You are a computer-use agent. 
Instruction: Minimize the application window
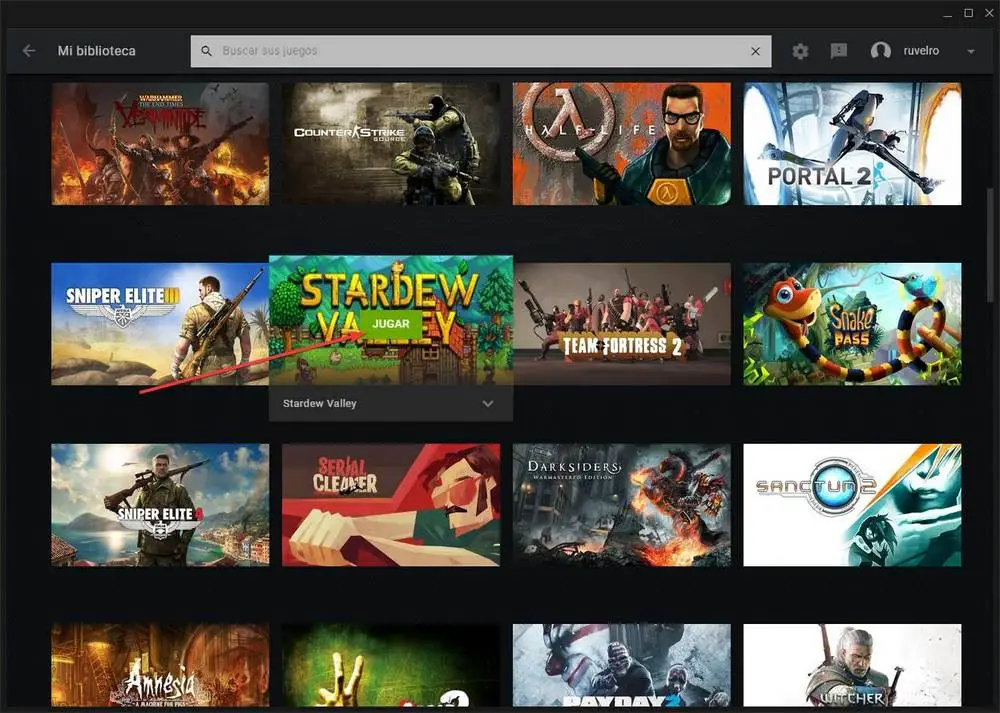(x=948, y=13)
